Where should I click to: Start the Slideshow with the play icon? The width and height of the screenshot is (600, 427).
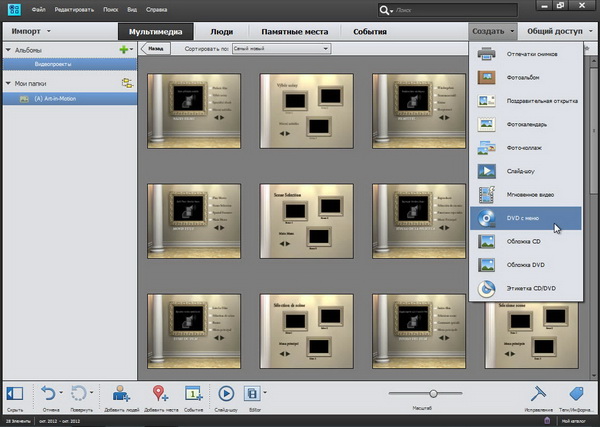coord(226,393)
